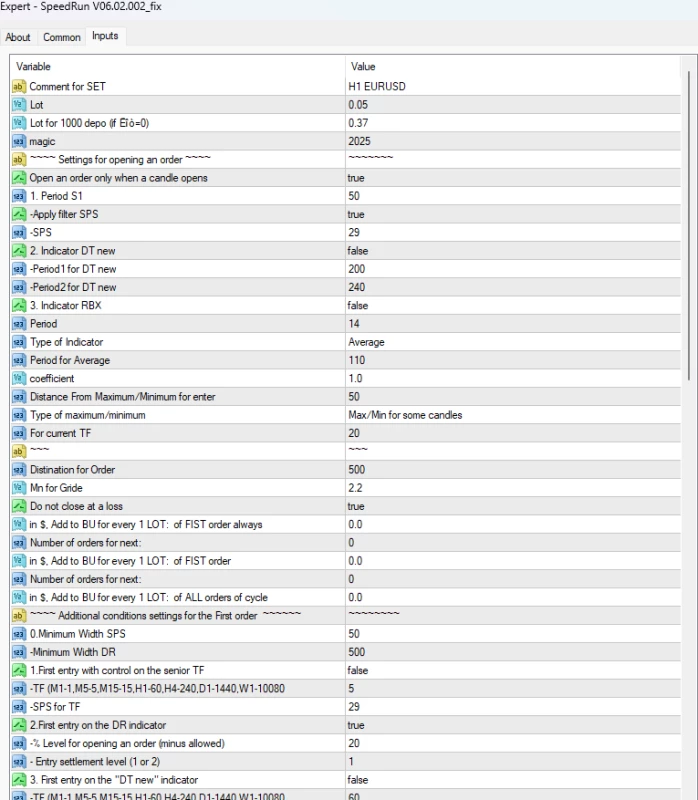The image size is (698, 800).
Task: Click the Variable column header
Action: (176, 66)
